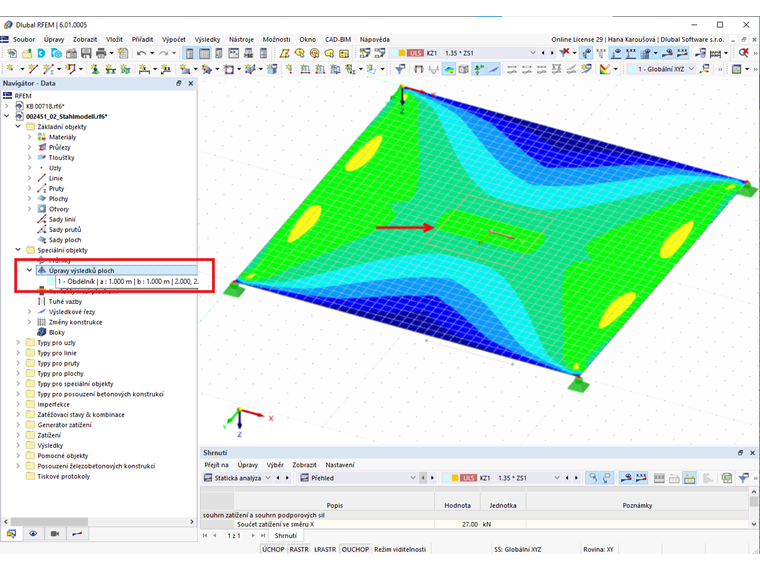Click the new coordinate system icon
The height and width of the screenshot is (570, 760).
point(705,69)
